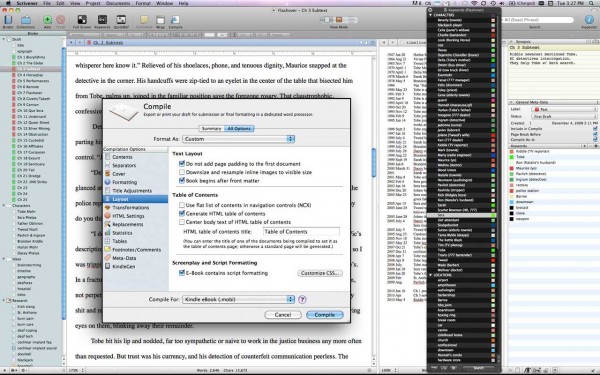
Task: Click the View Mode segmented control
Action: pyautogui.click(x=339, y=20)
